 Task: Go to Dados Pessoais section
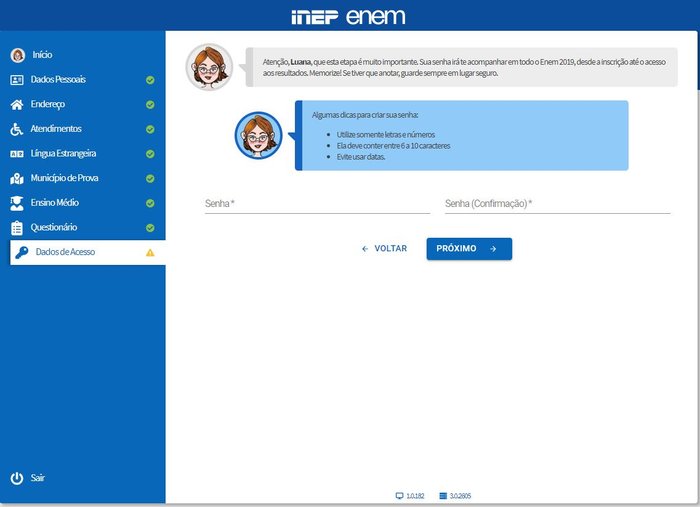[58, 79]
